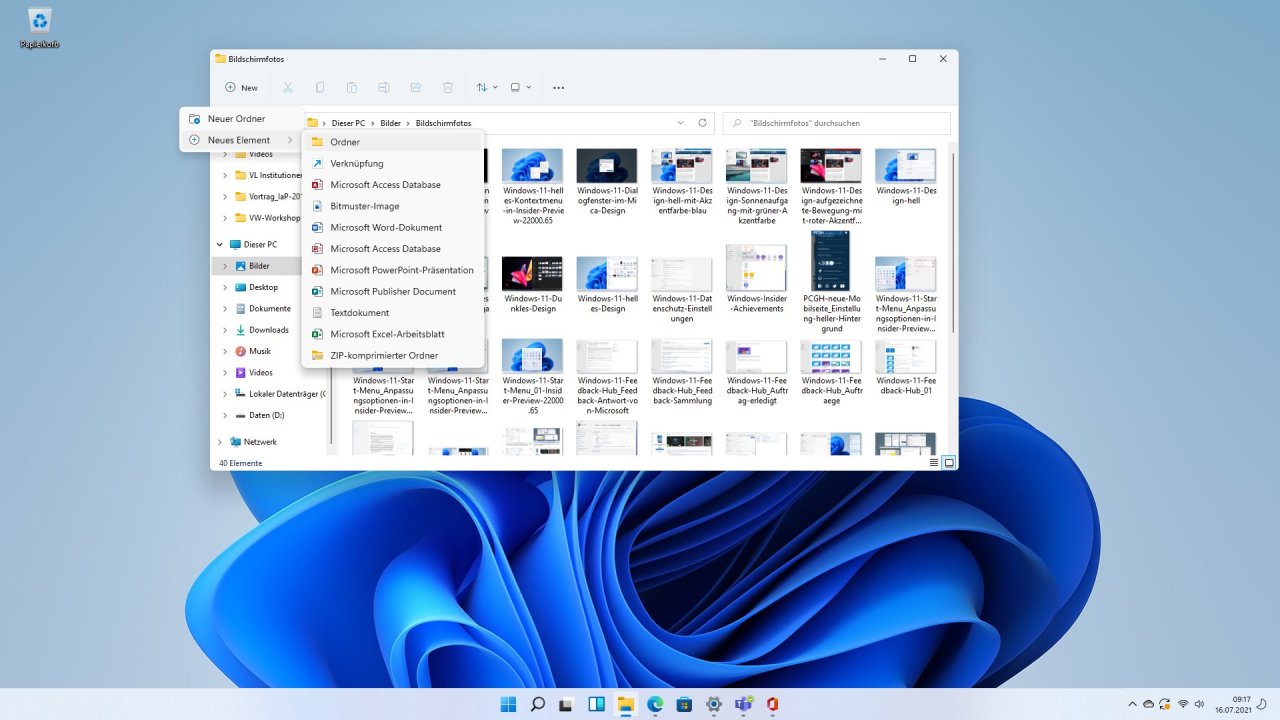Open the View layout dropdown

click(521, 88)
